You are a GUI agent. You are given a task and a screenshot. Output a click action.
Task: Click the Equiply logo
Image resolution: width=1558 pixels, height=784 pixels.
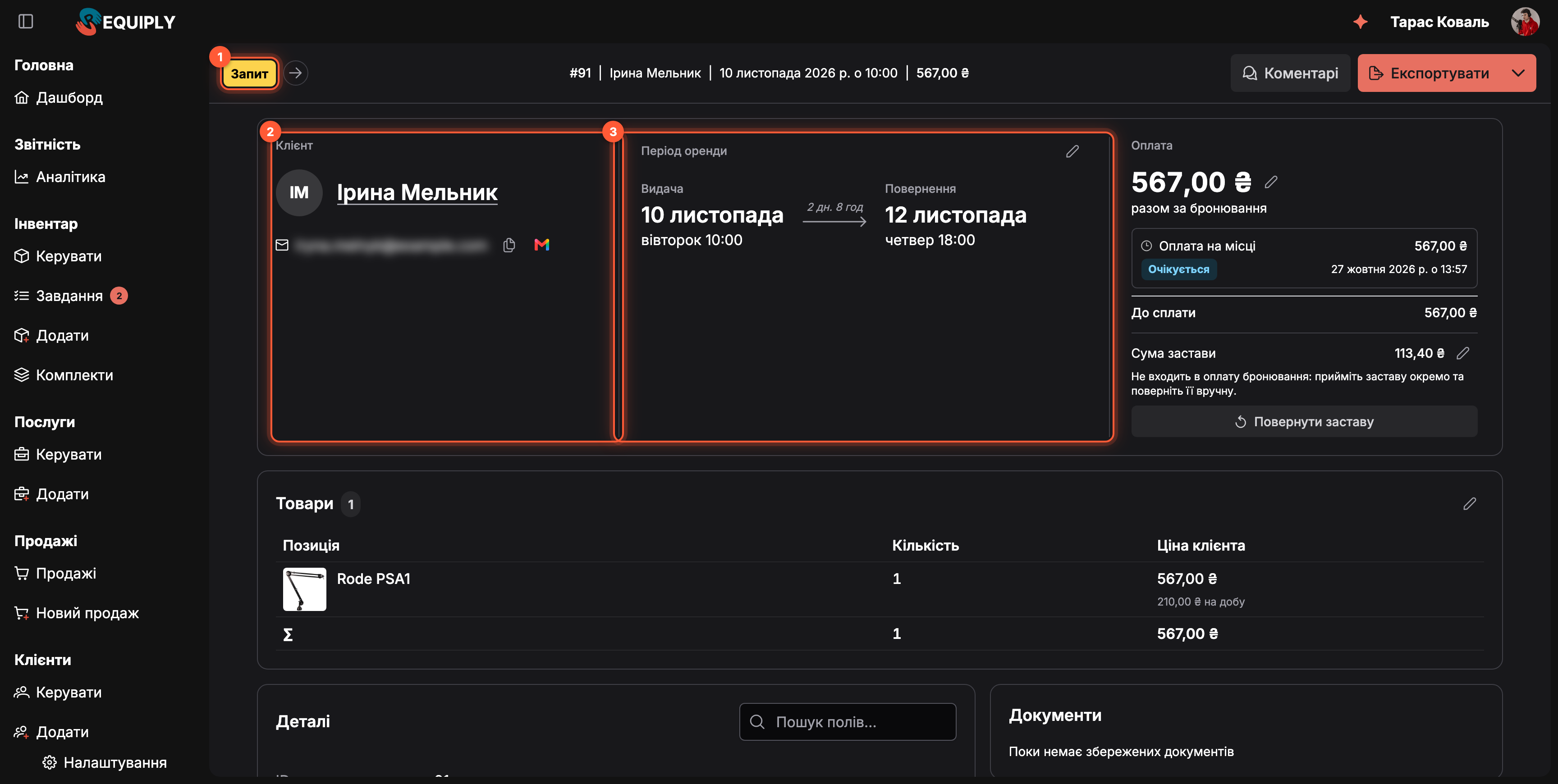(125, 22)
